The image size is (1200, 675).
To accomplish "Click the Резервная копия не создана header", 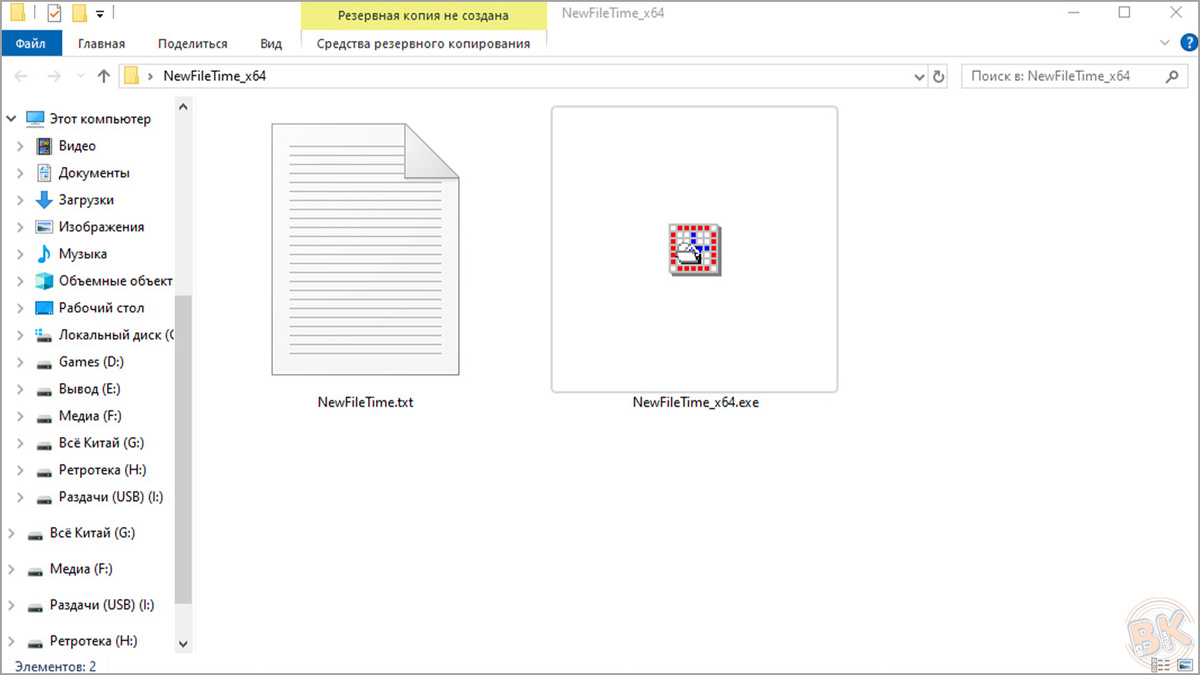I will 423,15.
